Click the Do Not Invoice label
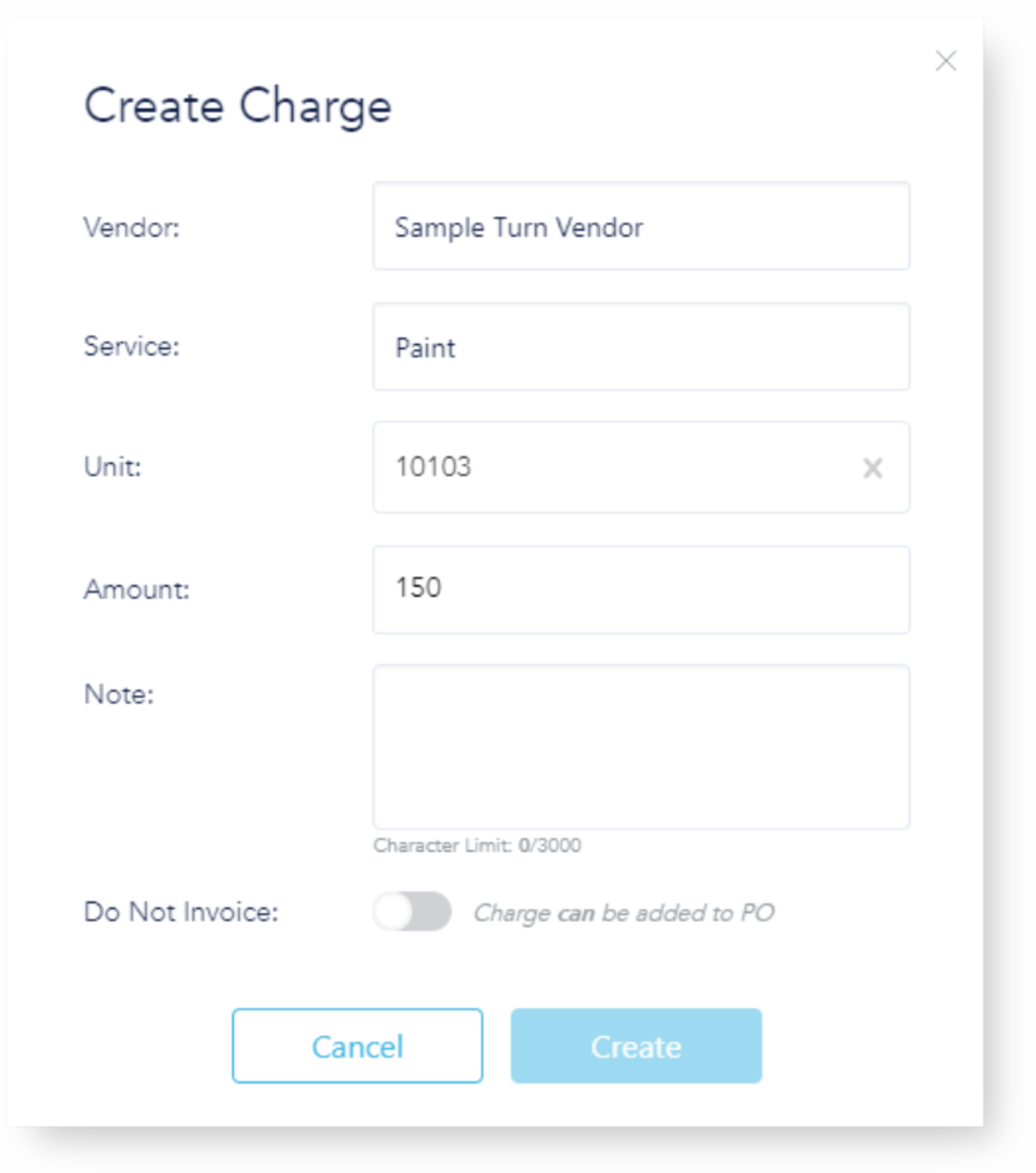Screen dimensions: 1036x1173 coord(181,912)
